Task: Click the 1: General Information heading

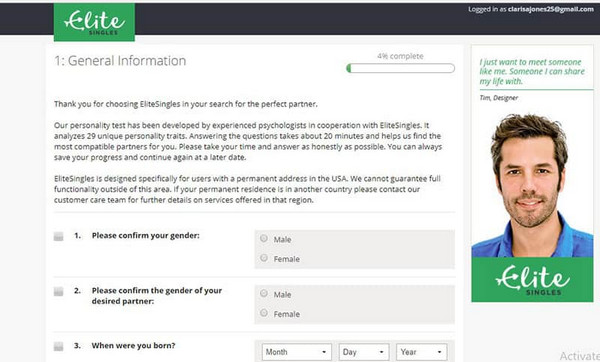Action: (120, 60)
